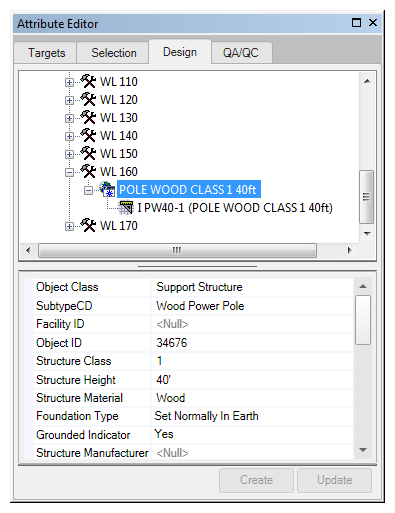The height and width of the screenshot is (513, 395).
Task: Open the Design tab
Action: pyautogui.click(x=180, y=52)
